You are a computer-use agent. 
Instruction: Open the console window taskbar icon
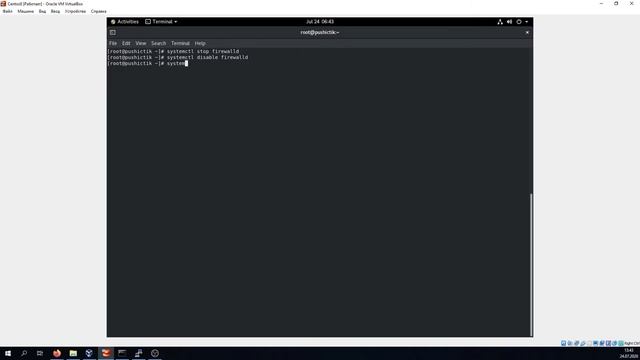click(x=122, y=353)
